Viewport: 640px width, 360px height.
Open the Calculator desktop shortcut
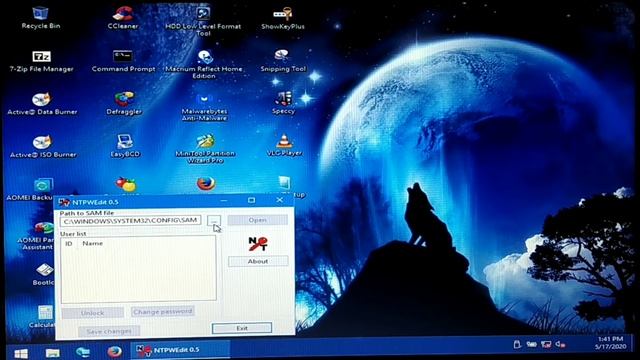coord(44,312)
